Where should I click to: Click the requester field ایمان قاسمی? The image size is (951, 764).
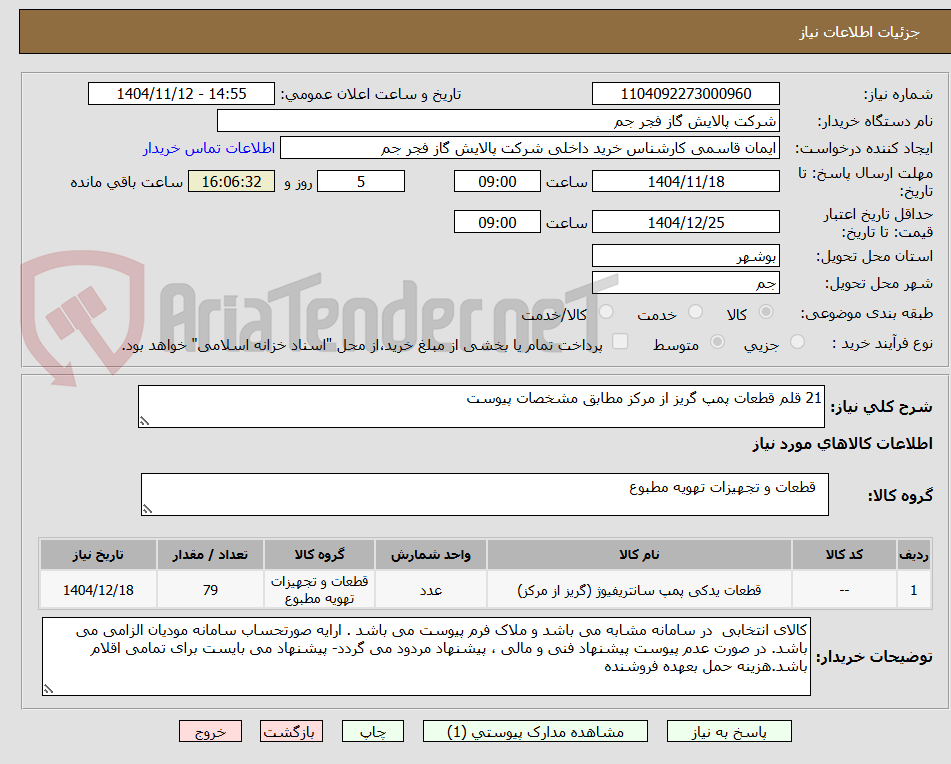[x=529, y=148]
